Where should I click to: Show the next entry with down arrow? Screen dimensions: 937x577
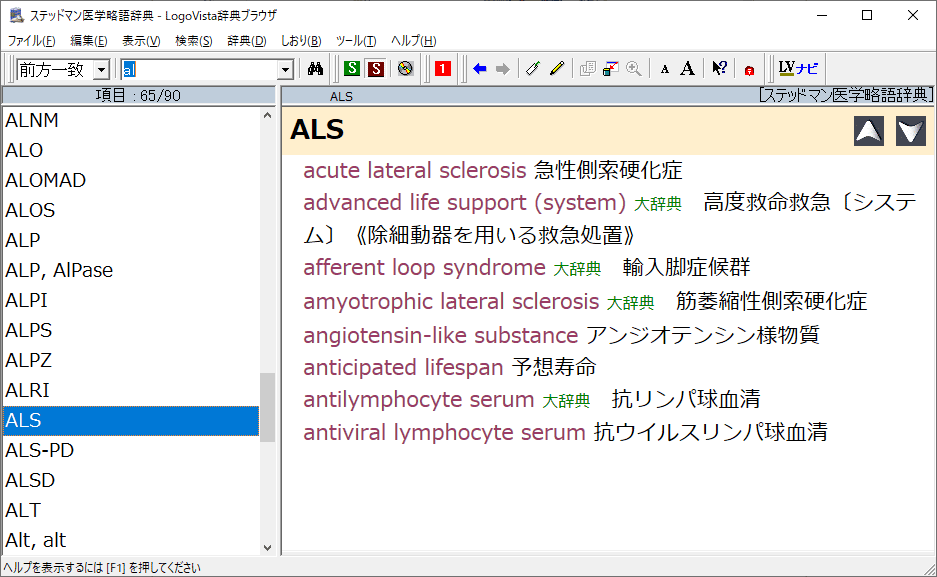[911, 131]
